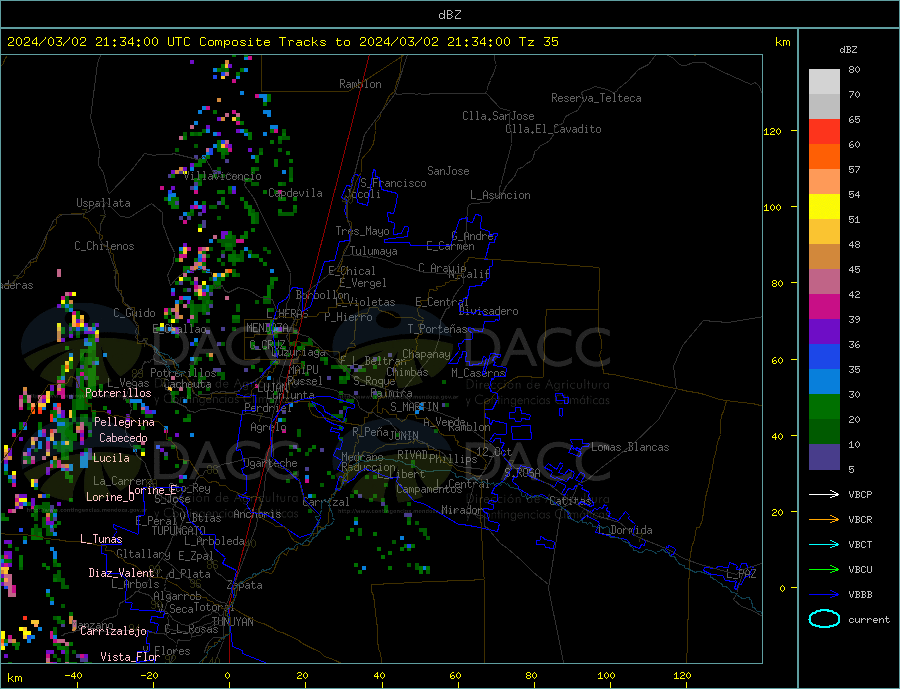Select the red 60–65 dBZ swatch

click(x=824, y=131)
